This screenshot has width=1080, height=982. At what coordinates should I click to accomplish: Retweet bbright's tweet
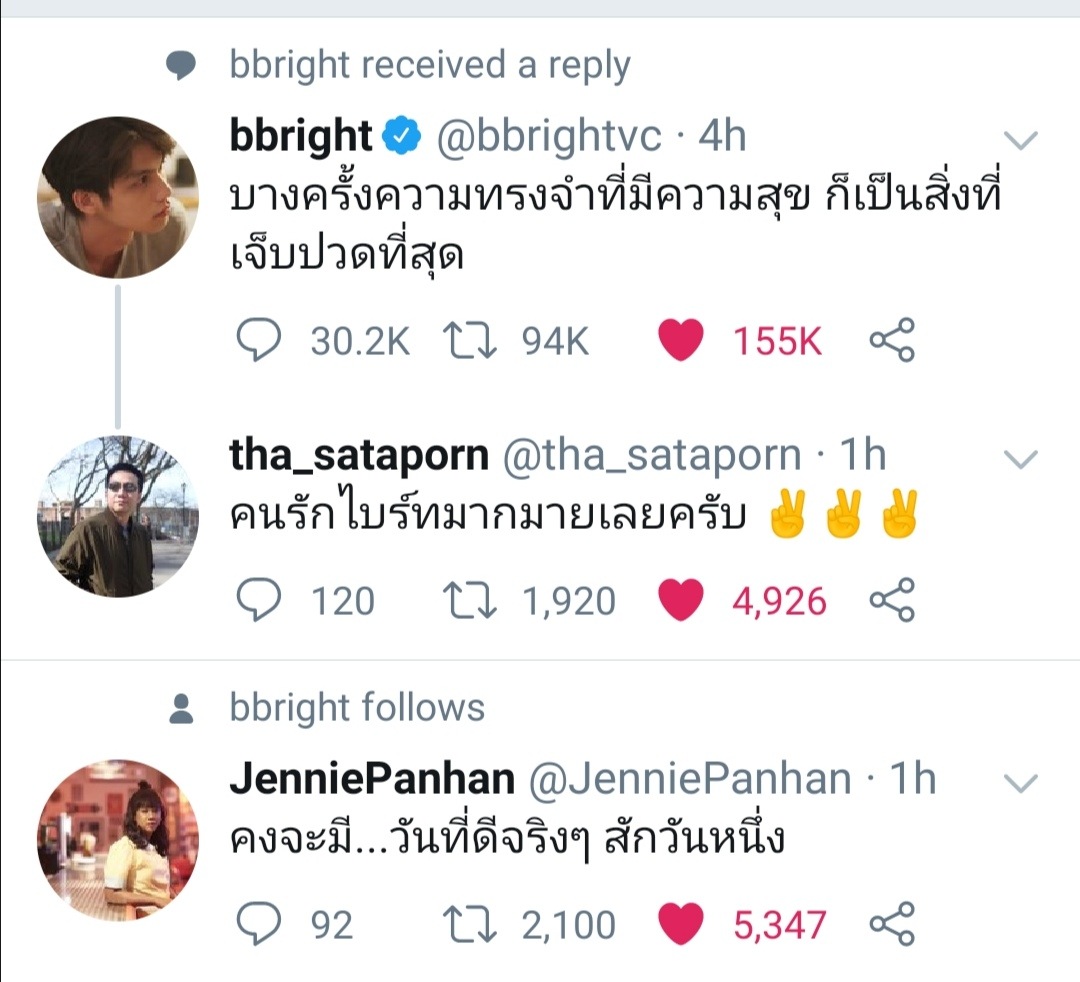click(x=470, y=342)
